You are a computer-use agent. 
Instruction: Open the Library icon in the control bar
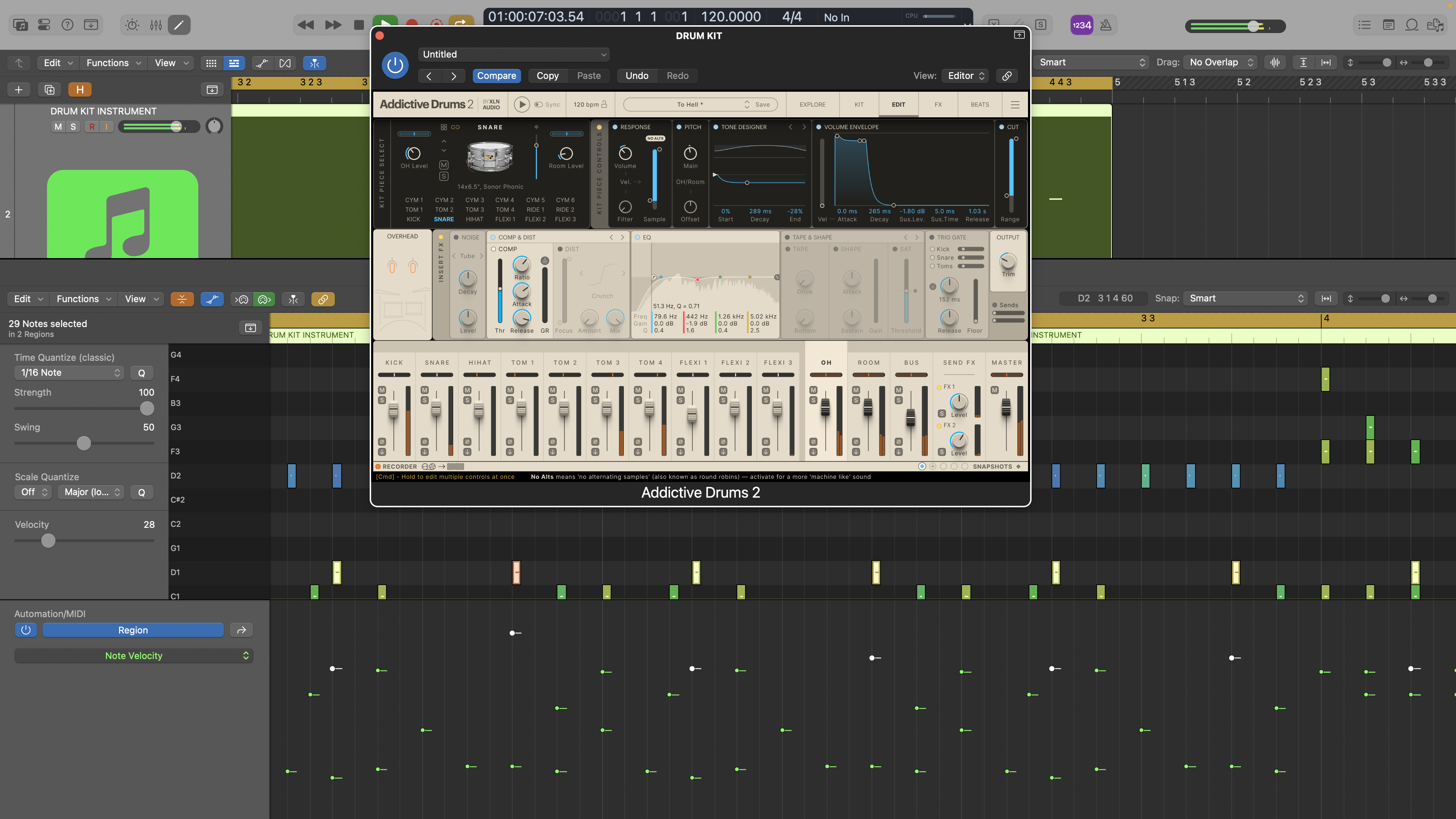20,25
